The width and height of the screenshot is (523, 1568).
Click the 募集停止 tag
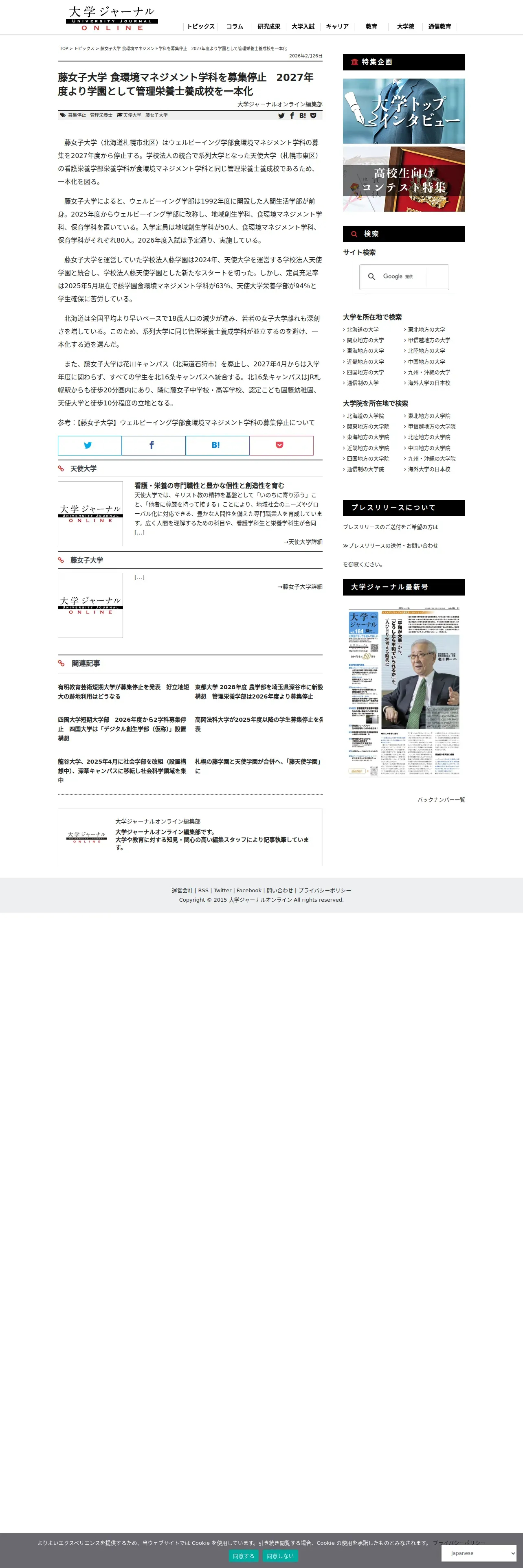pyautogui.click(x=77, y=115)
